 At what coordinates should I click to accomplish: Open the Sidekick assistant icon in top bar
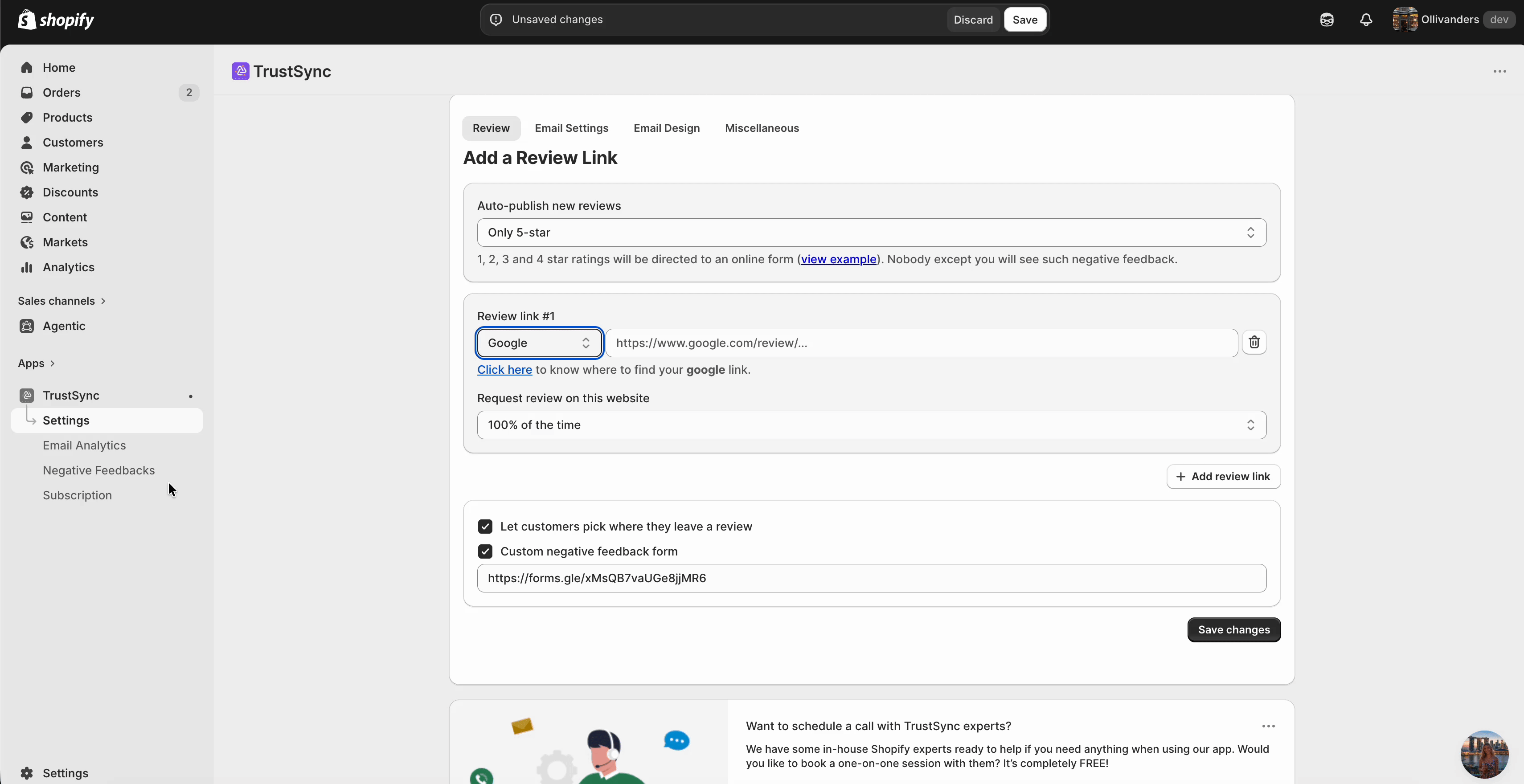tap(1327, 20)
